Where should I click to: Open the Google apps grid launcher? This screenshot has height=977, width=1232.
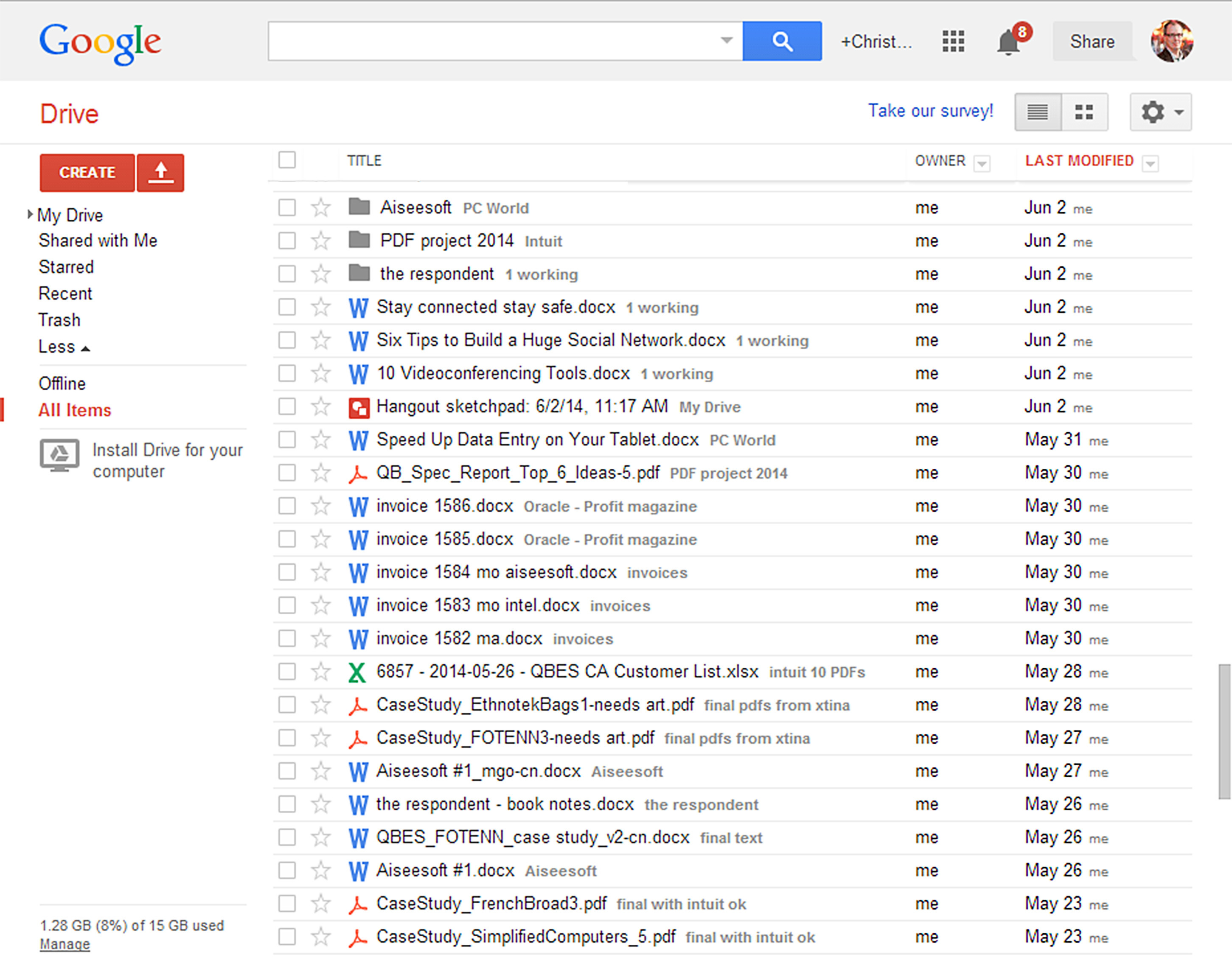pyautogui.click(x=953, y=41)
